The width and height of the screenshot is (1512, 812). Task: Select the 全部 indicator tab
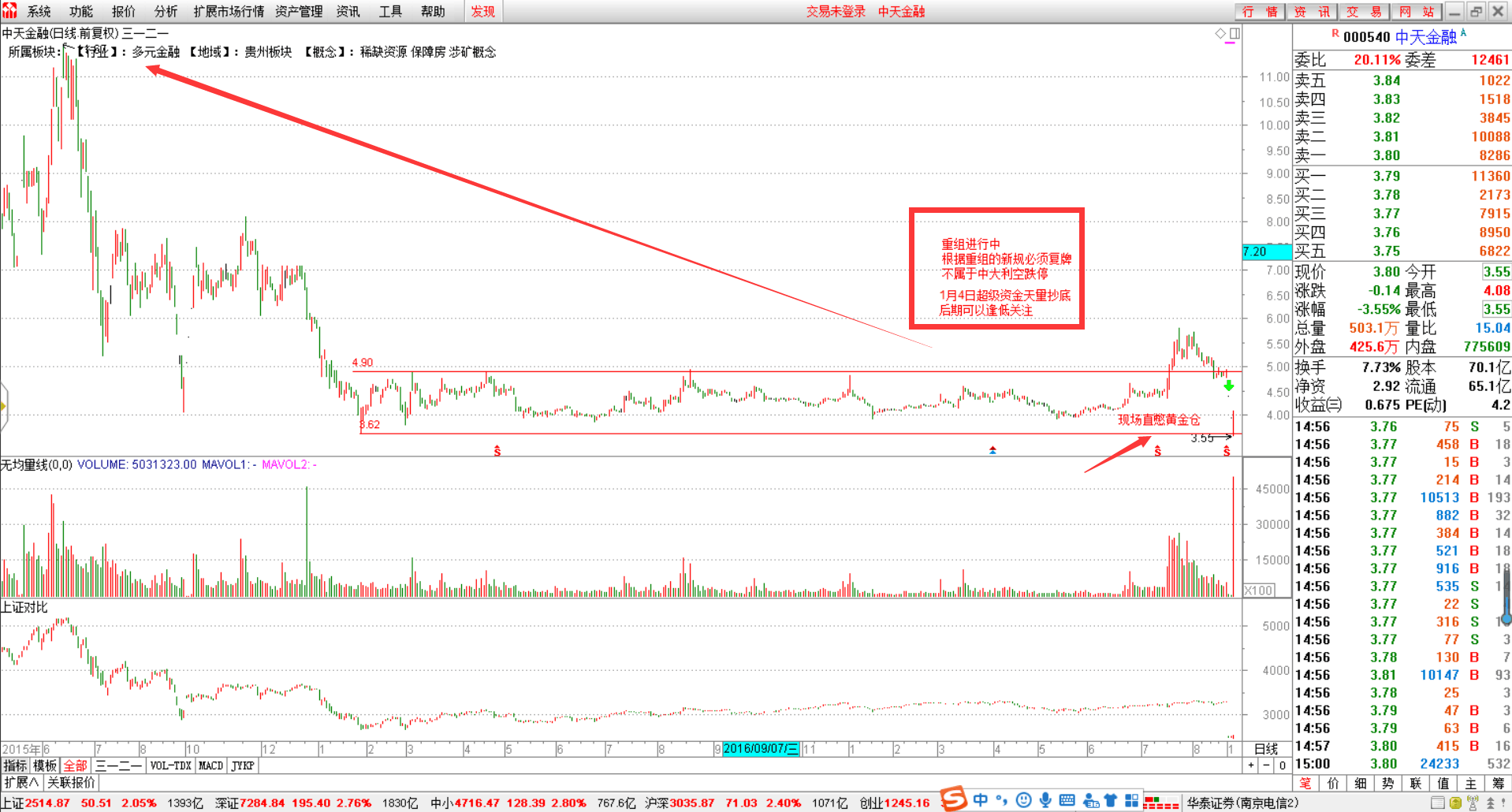pos(76,765)
